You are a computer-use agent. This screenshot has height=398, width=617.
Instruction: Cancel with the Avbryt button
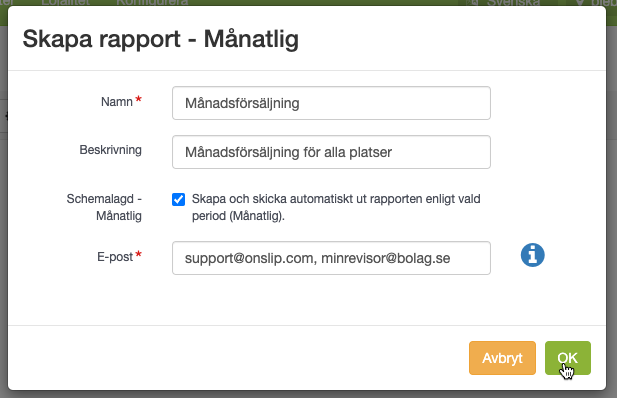coord(502,358)
